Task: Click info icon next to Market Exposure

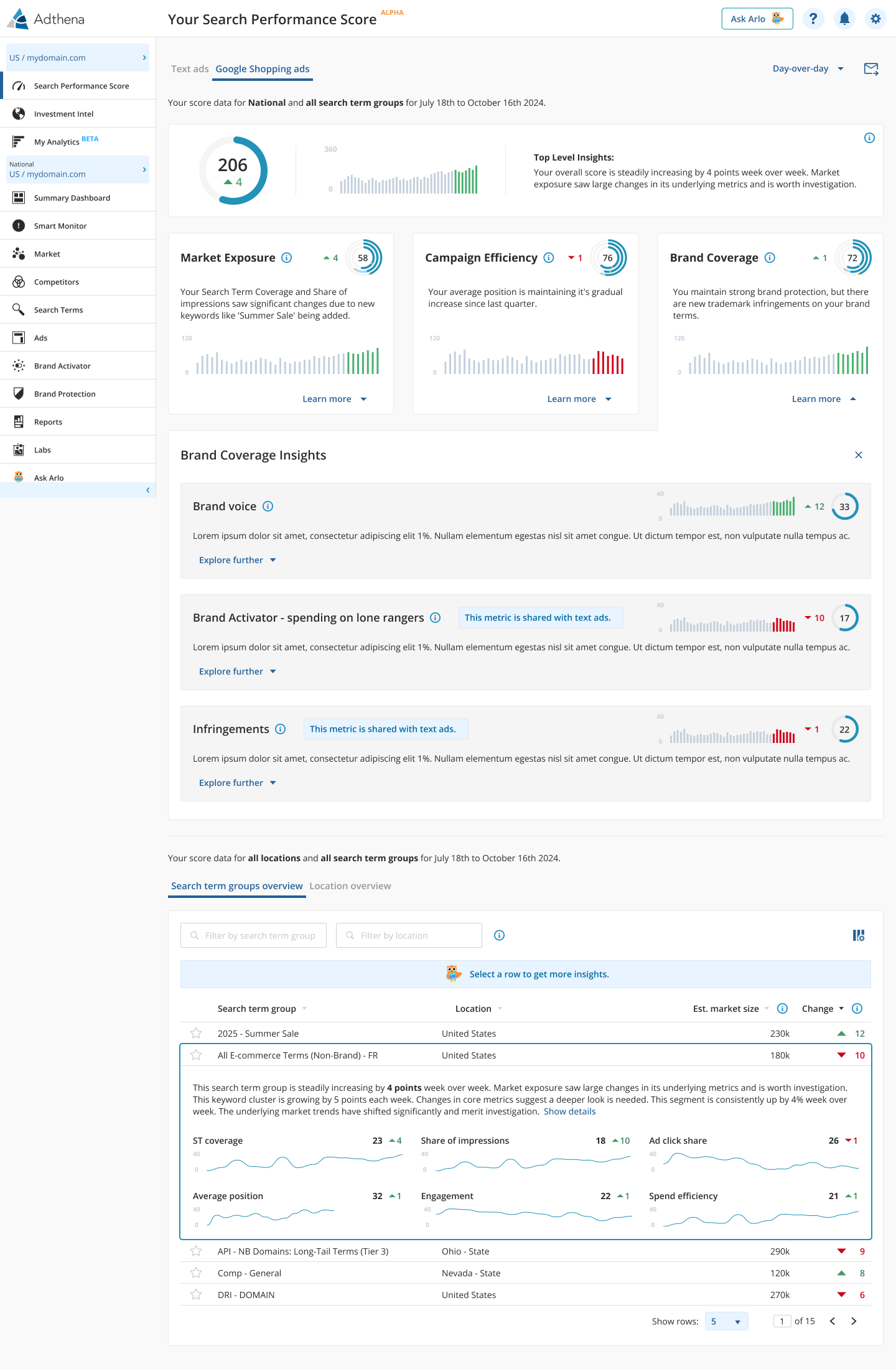Action: coord(287,258)
